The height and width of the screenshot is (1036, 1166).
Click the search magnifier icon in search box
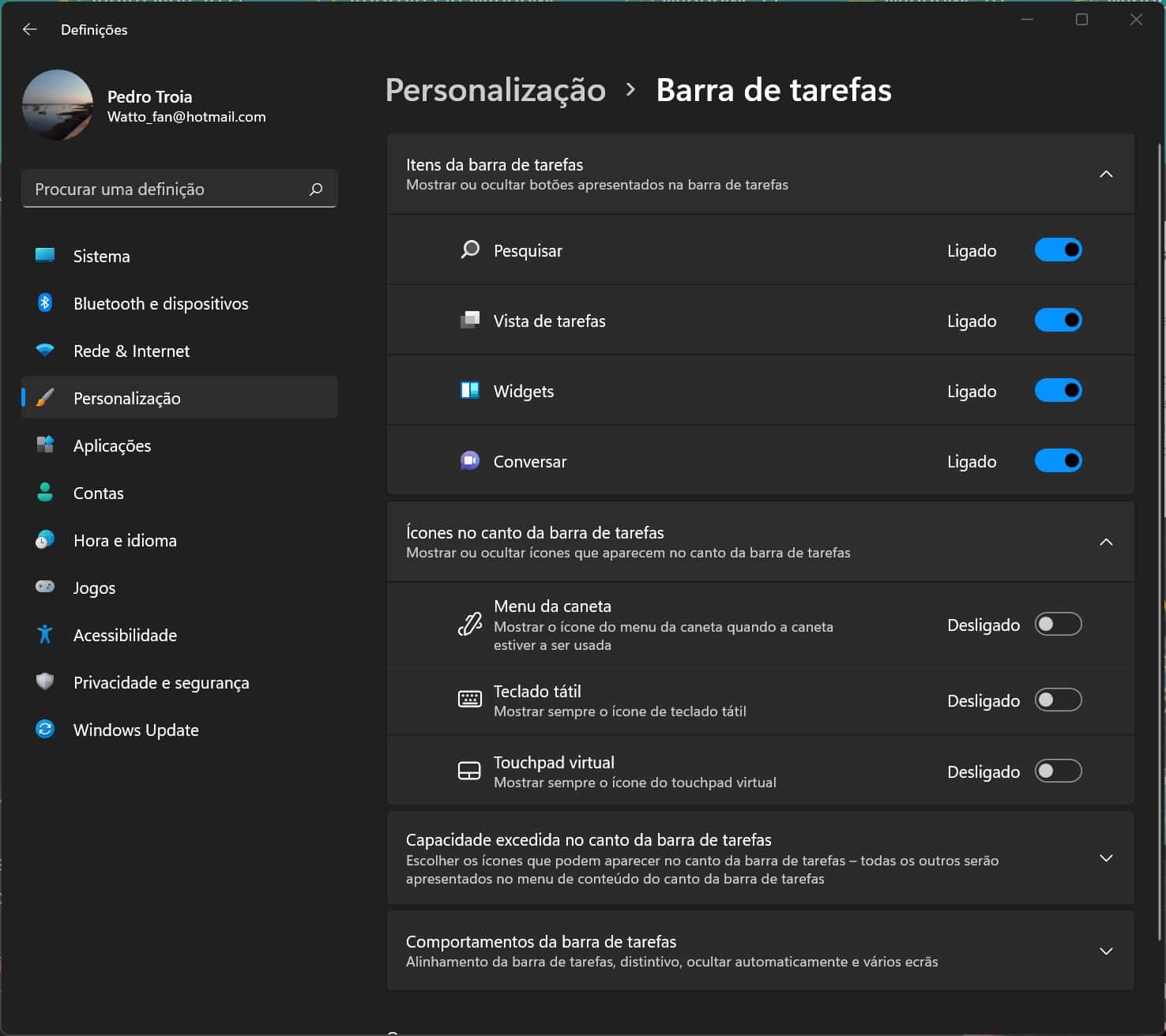point(316,189)
